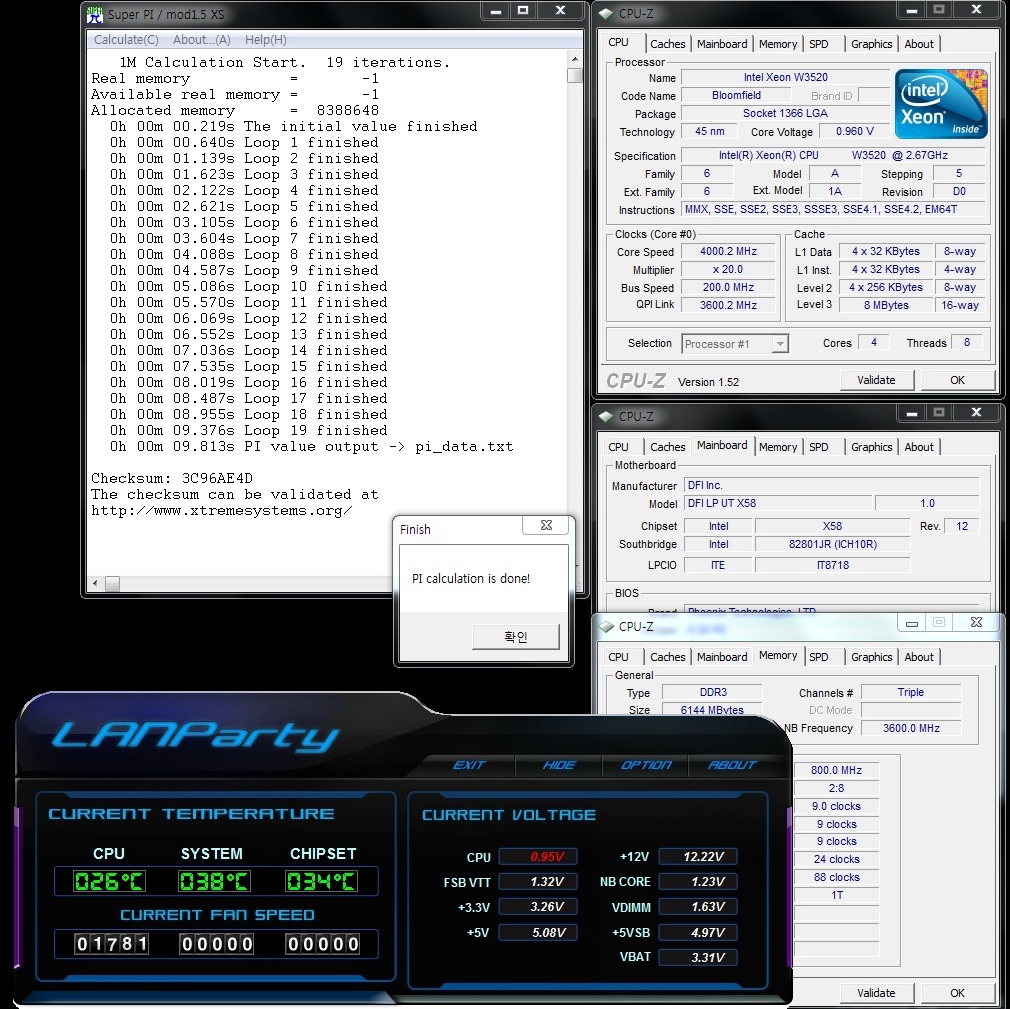Click the QPI Link value 3600.2 MHz
Image resolution: width=1010 pixels, height=1009 pixels.
click(x=728, y=305)
